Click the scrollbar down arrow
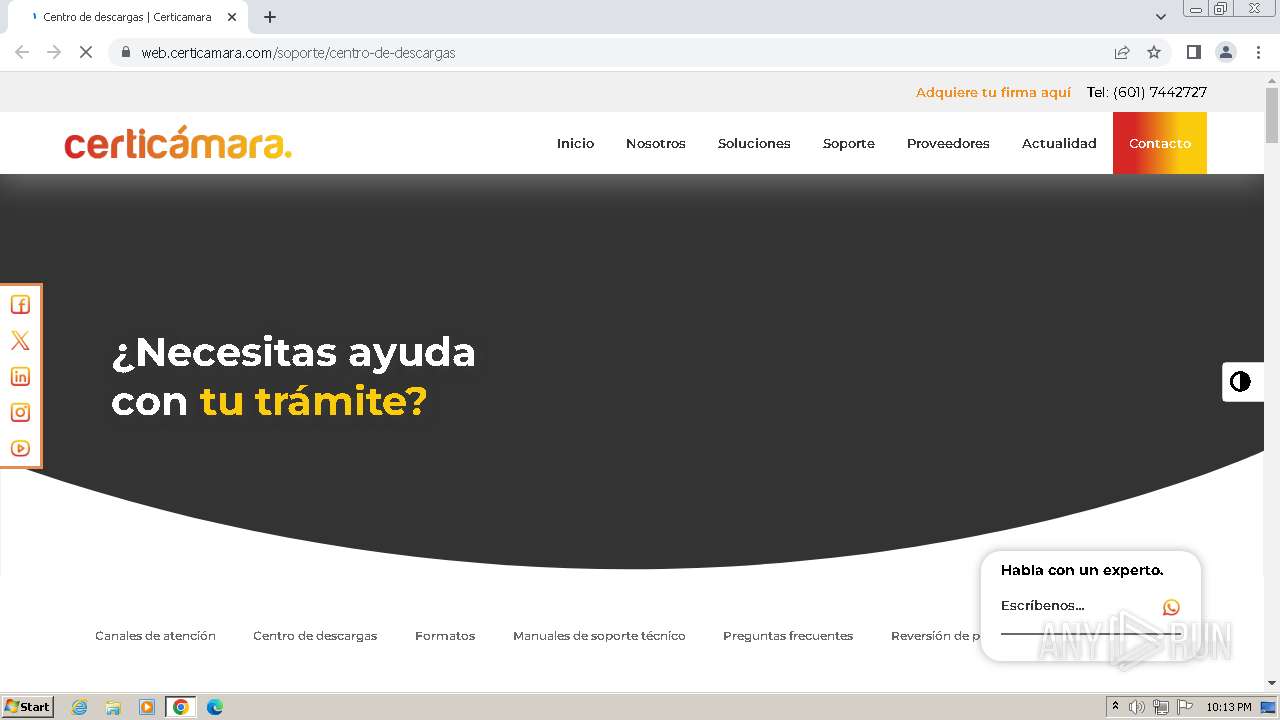 click(x=1272, y=683)
